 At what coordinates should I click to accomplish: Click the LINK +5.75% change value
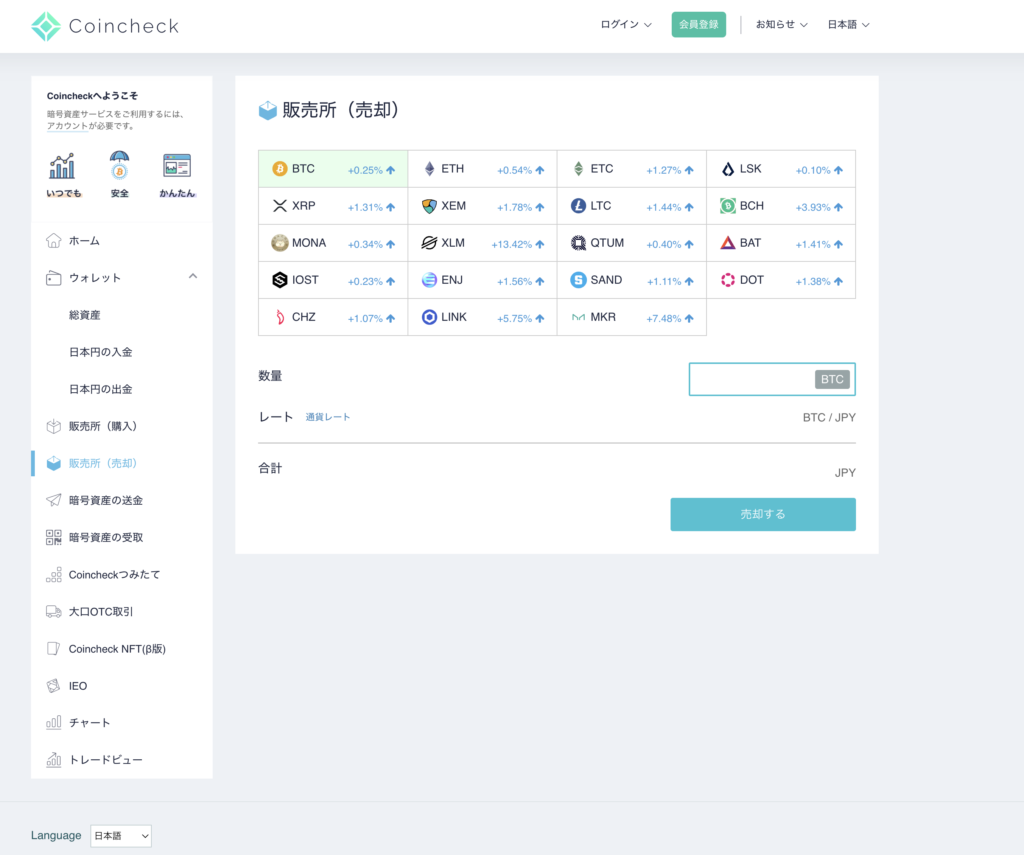pos(515,318)
